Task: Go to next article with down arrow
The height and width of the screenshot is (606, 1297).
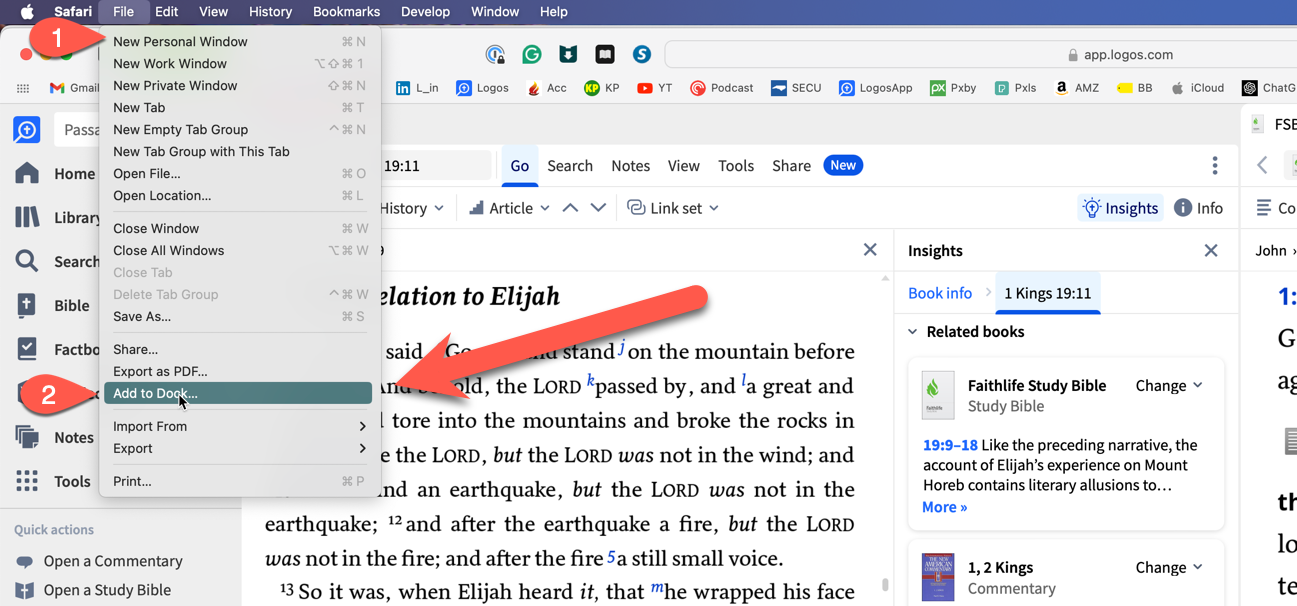Action: [598, 208]
